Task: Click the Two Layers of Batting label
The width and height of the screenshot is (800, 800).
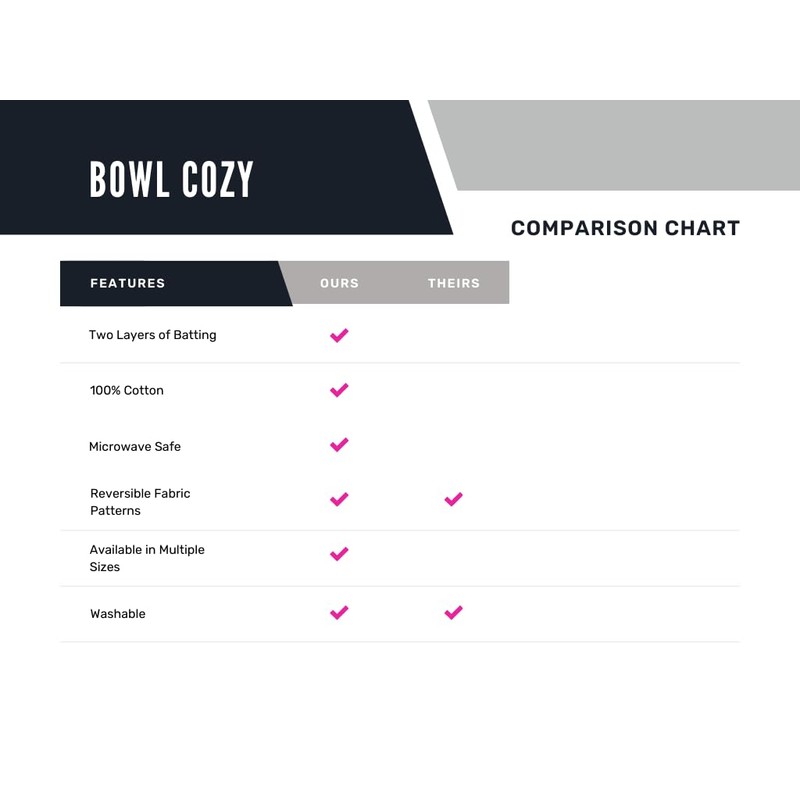Action: point(152,335)
